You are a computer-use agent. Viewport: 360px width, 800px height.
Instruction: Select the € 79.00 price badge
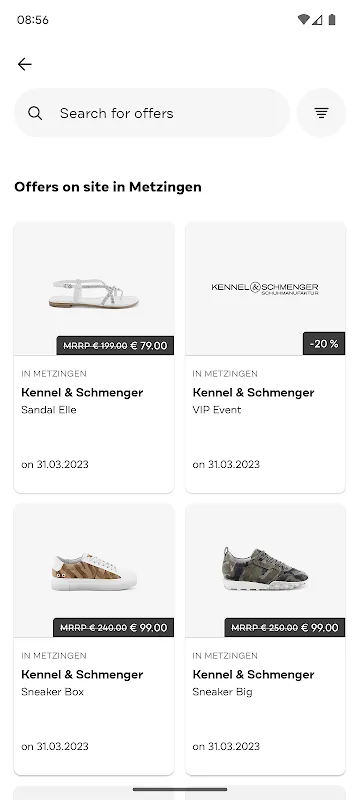pyautogui.click(x=115, y=345)
